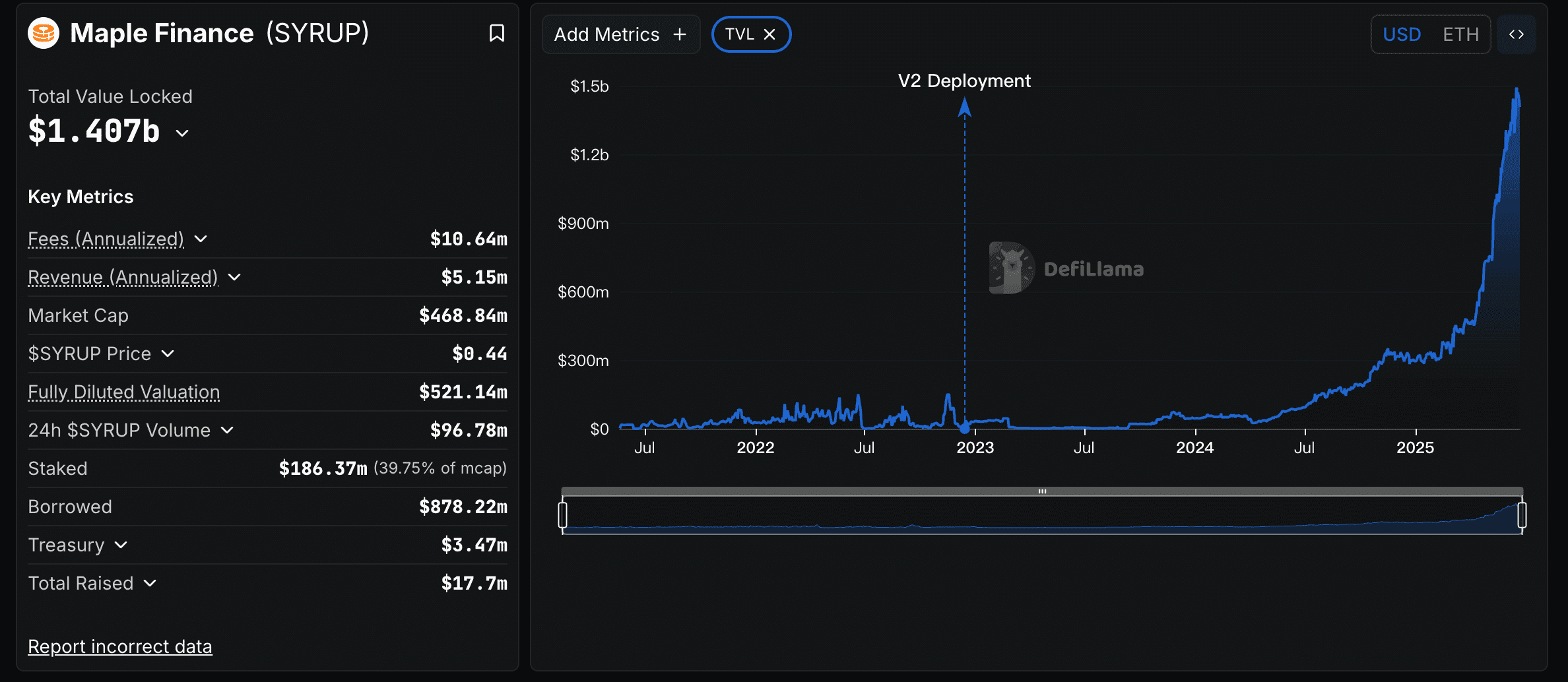Click the plus icon in Add Metrics
This screenshot has width=1568, height=682.
click(x=680, y=34)
